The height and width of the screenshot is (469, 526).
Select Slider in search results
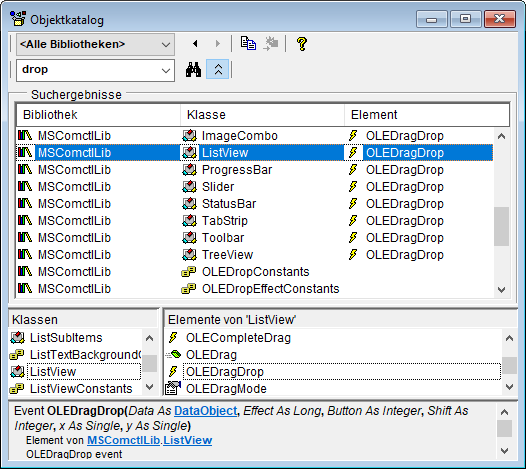(x=255, y=187)
